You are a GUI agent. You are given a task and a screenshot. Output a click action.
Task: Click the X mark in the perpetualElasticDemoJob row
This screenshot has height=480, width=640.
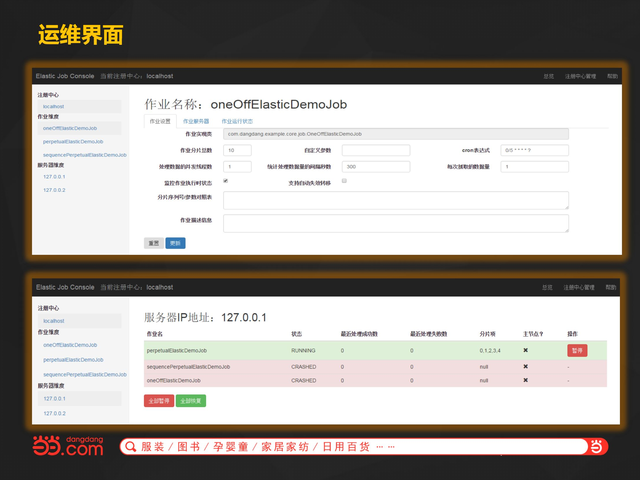525,351
